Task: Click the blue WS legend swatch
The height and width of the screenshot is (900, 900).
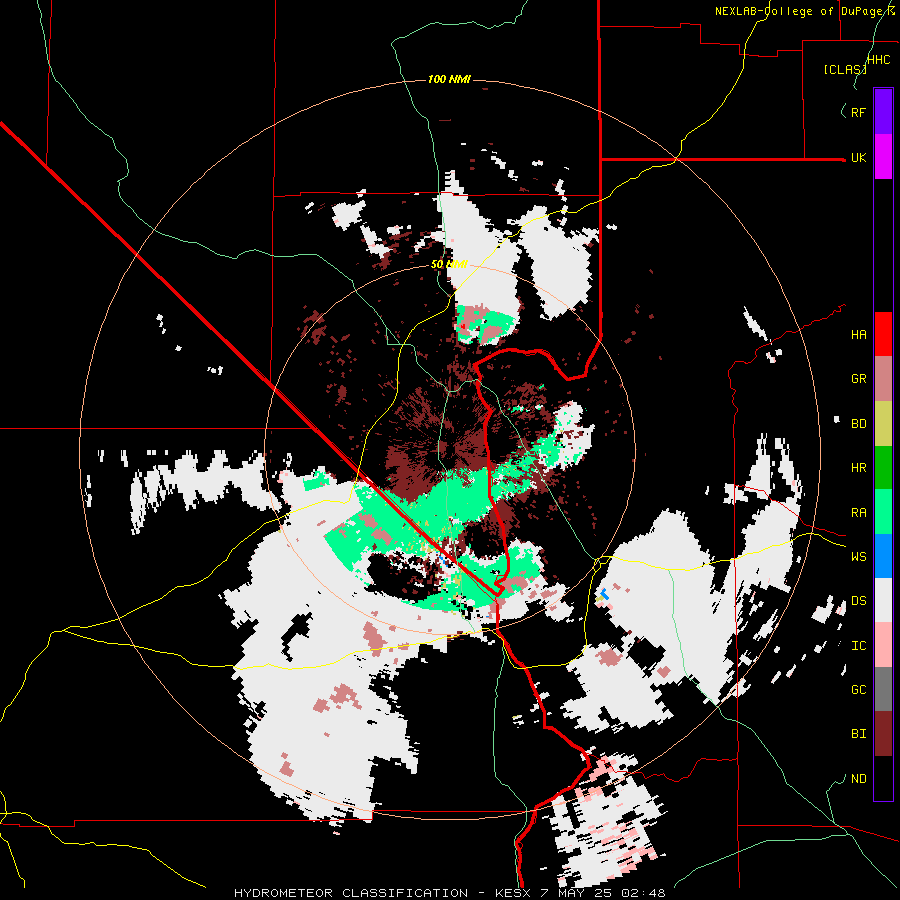Action: pyautogui.click(x=883, y=556)
